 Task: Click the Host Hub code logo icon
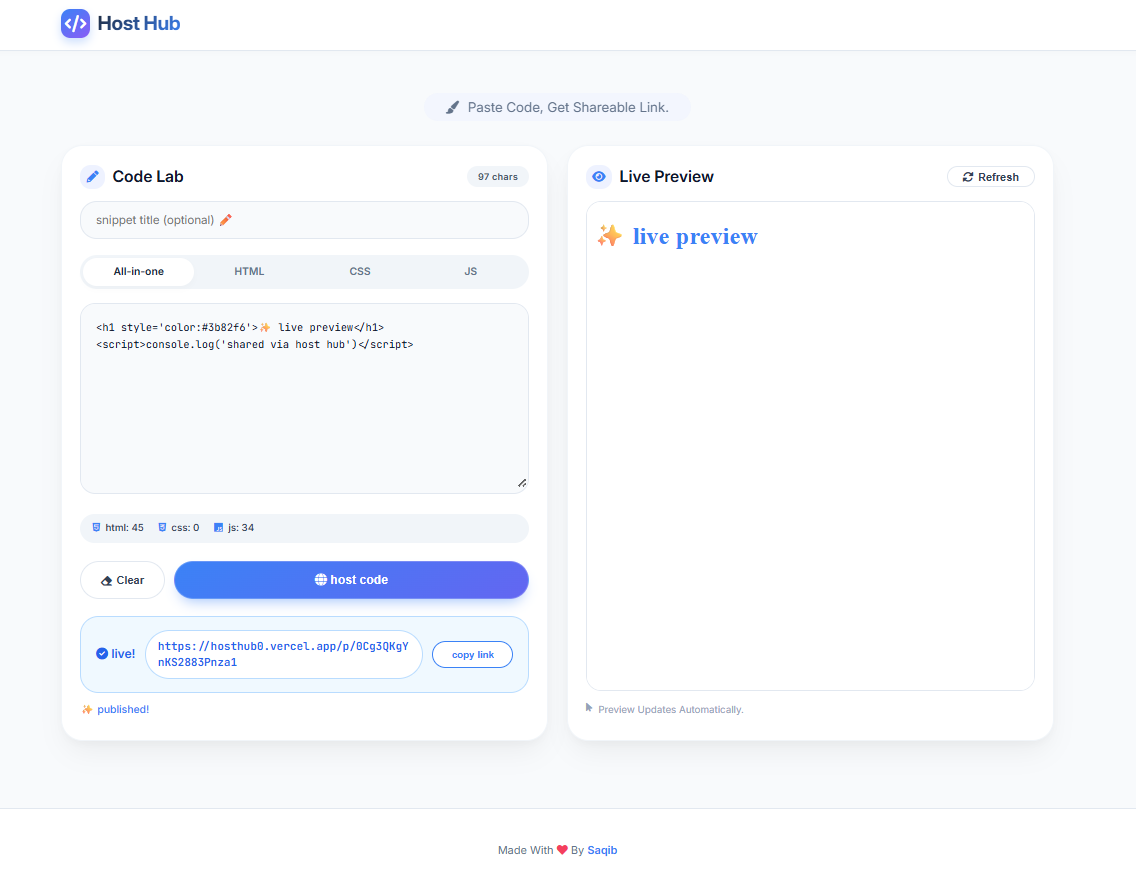click(75, 23)
